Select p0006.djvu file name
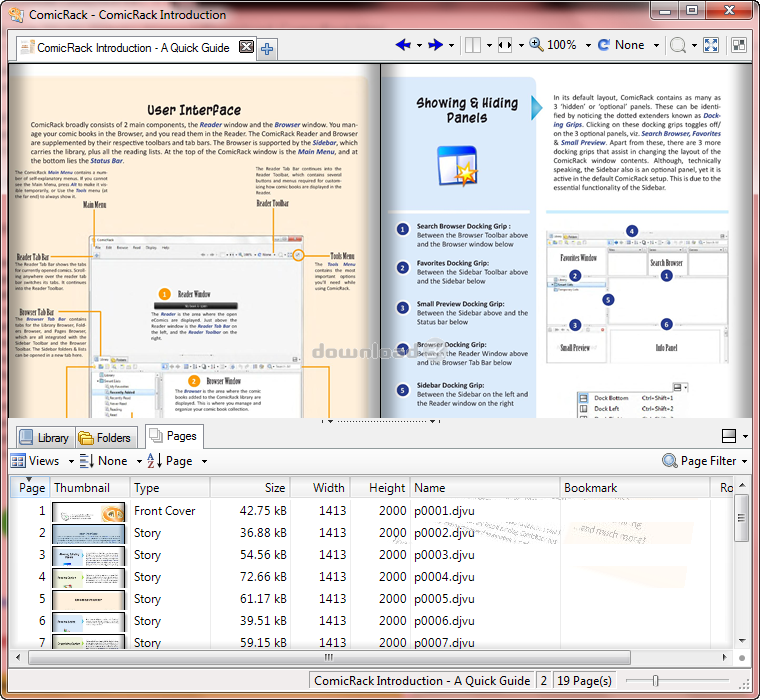 point(444,621)
